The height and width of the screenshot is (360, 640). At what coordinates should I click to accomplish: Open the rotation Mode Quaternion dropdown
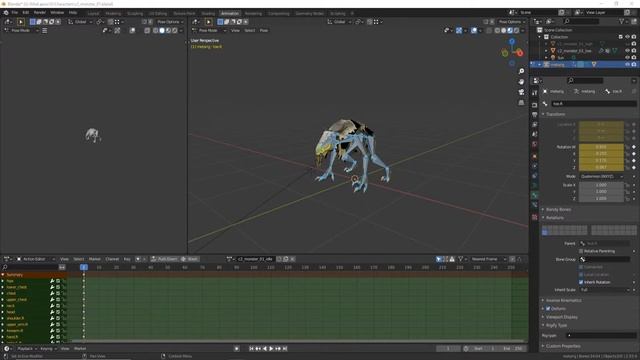(x=602, y=176)
